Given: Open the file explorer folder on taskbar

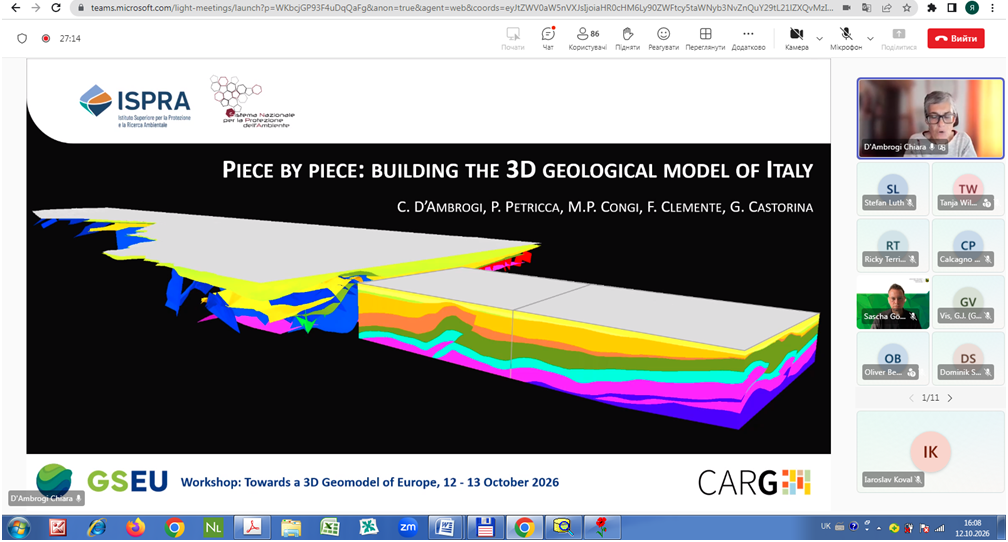Looking at the screenshot, I should click(x=291, y=528).
